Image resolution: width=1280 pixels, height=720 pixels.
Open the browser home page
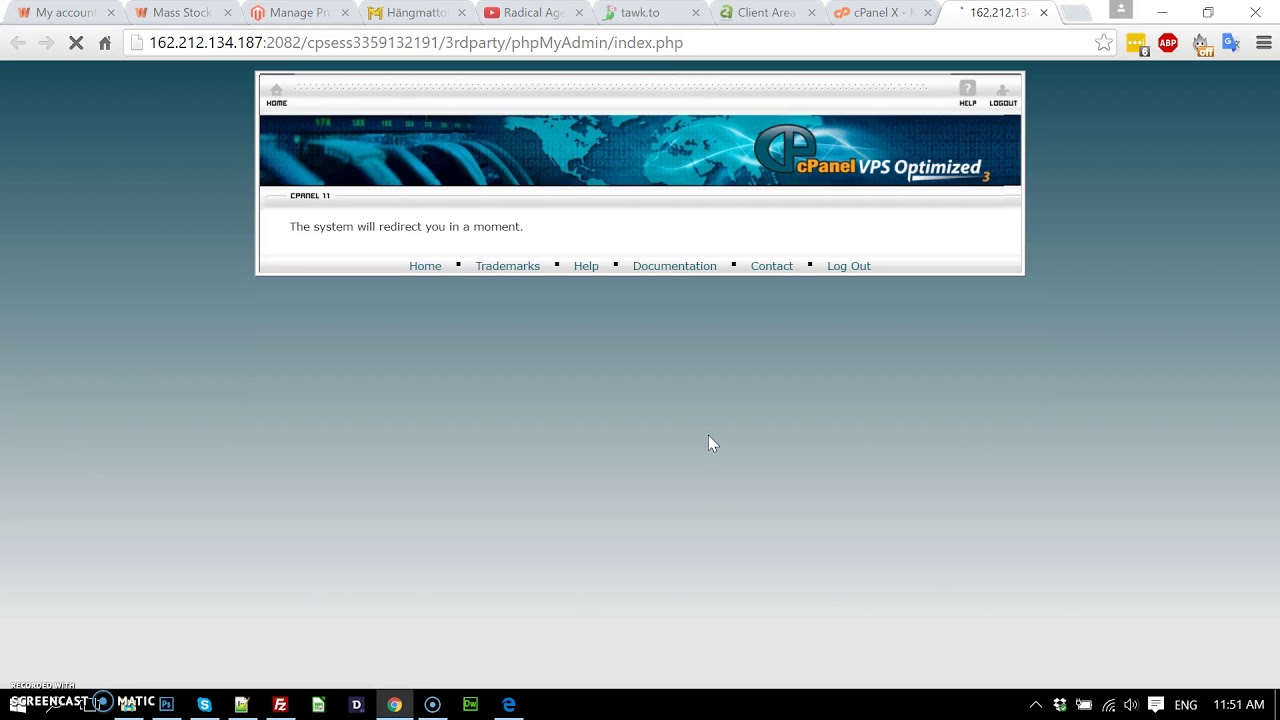click(x=105, y=43)
